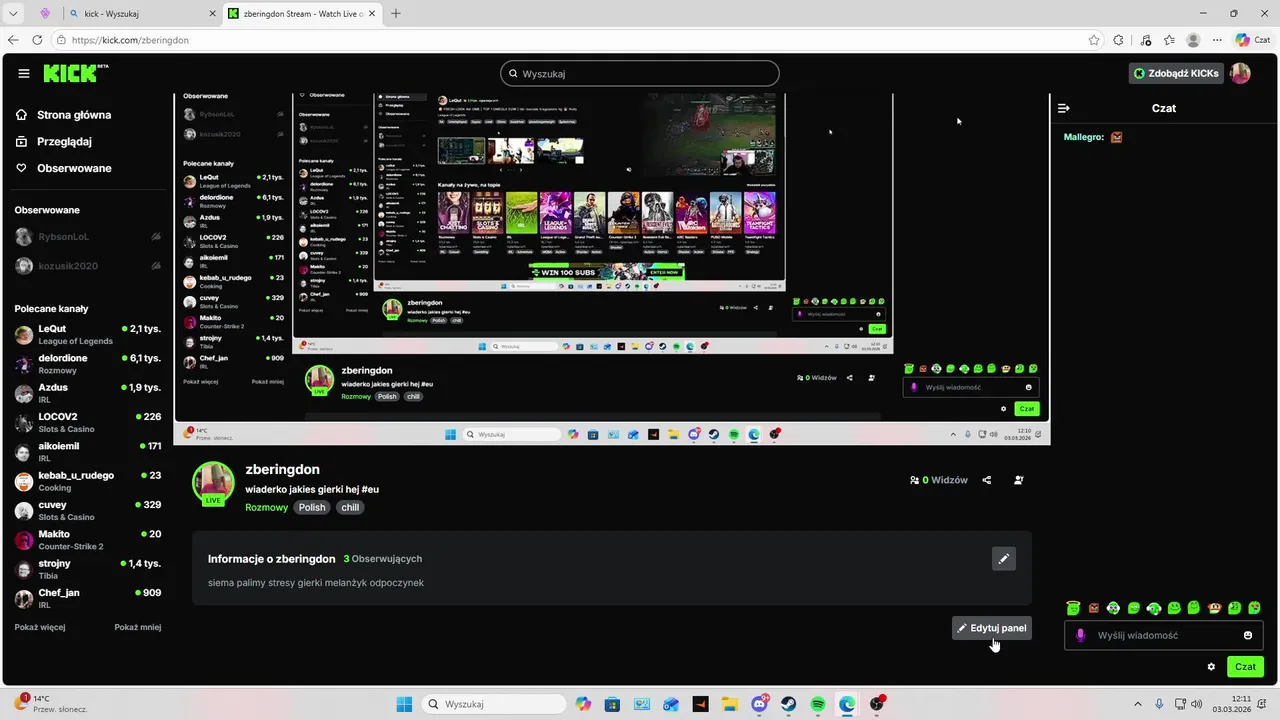Click the browser address bar URL
This screenshot has width=1280, height=720.
130,40
